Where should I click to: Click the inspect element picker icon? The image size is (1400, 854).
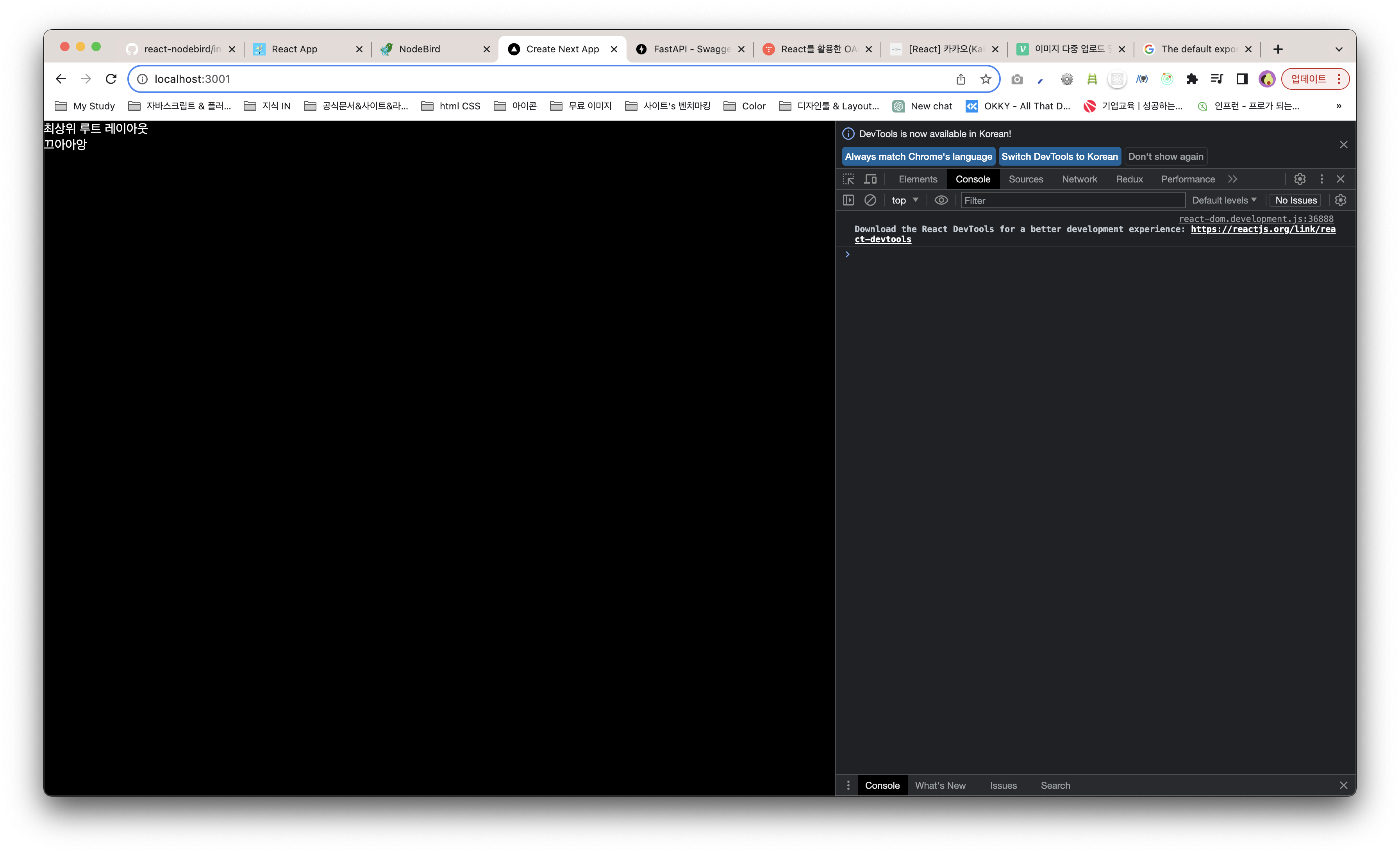click(x=848, y=179)
